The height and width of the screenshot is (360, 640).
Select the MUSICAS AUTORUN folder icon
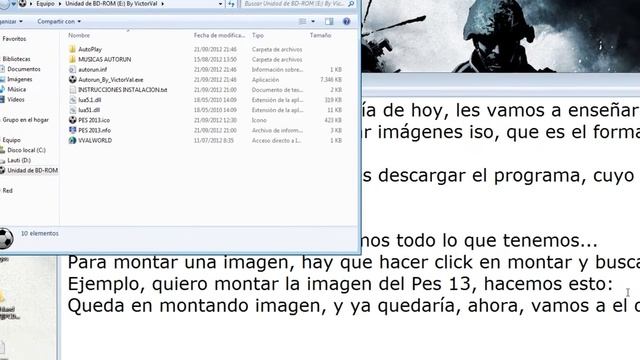point(73,59)
